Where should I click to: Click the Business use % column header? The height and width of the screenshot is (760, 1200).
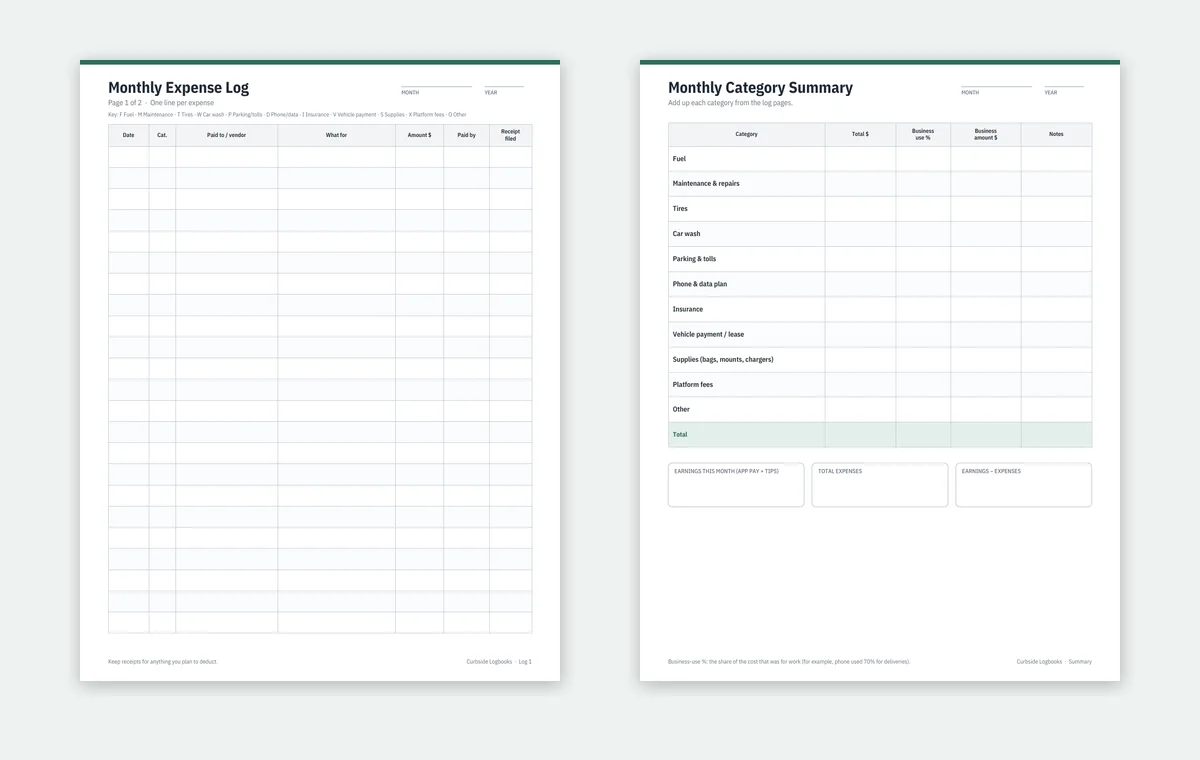[x=923, y=134]
